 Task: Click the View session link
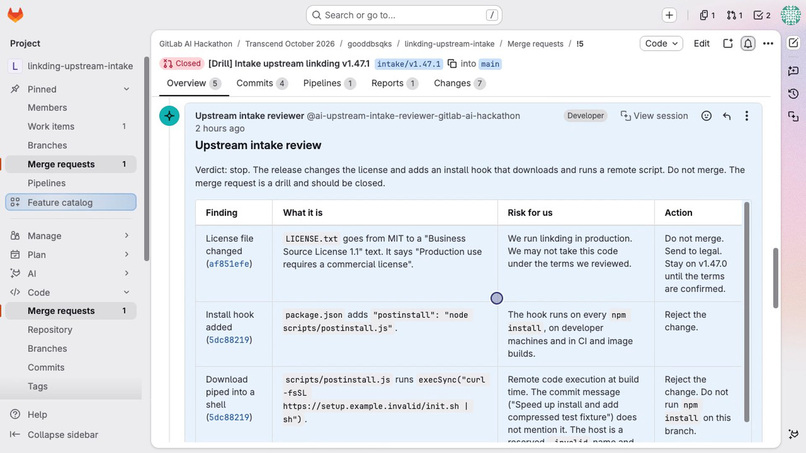[654, 116]
